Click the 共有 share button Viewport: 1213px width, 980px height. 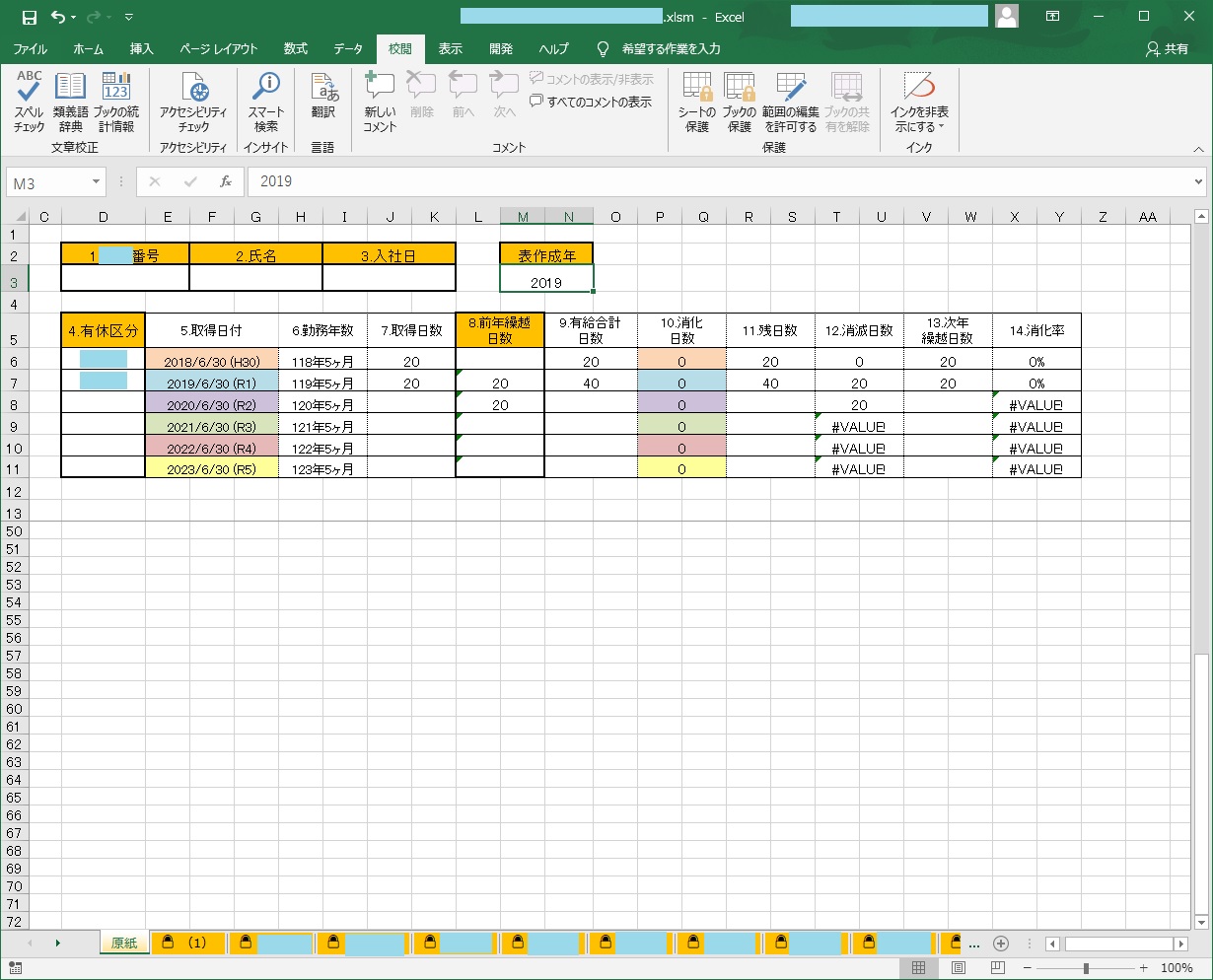point(1168,48)
